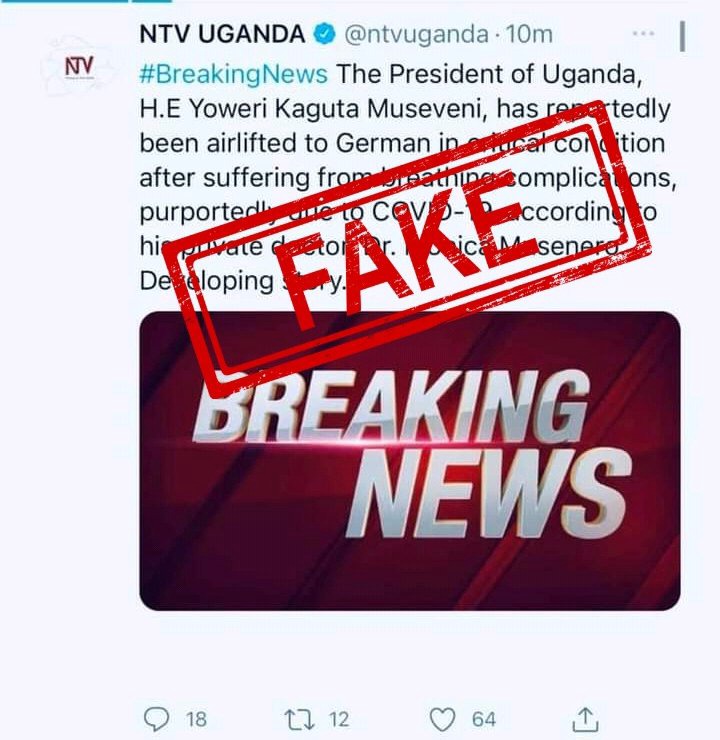Click the tweet text about Museveni
The image size is (720, 740).
tap(408, 177)
